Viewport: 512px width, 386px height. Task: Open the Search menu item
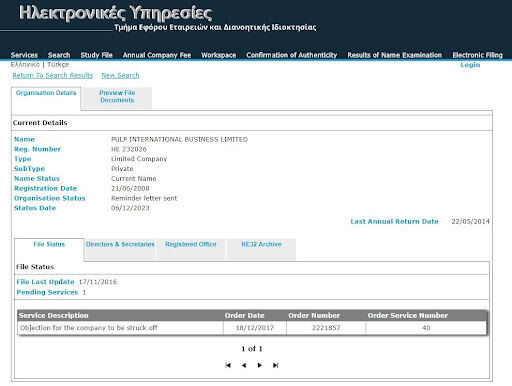59,55
